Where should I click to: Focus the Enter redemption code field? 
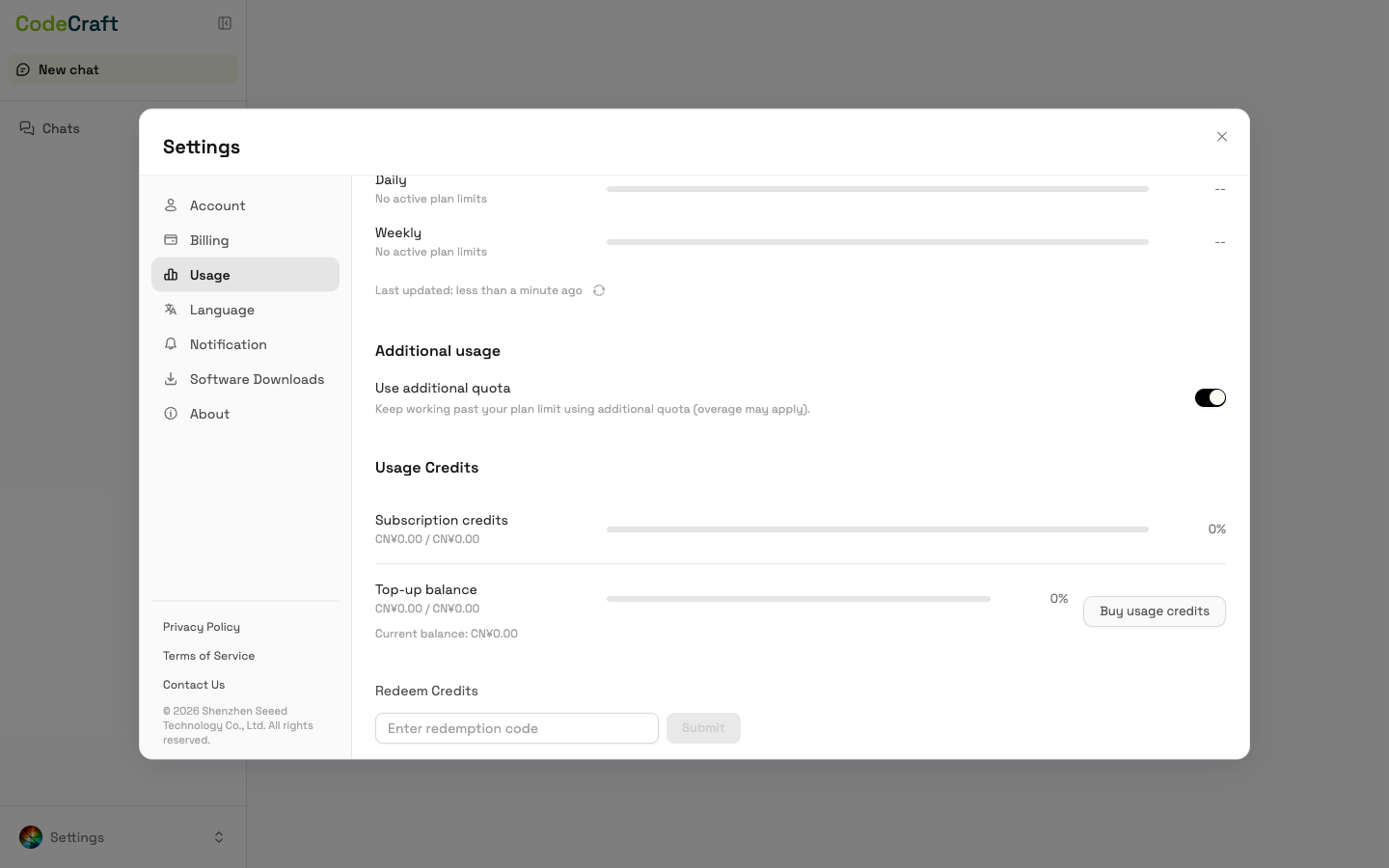point(517,728)
